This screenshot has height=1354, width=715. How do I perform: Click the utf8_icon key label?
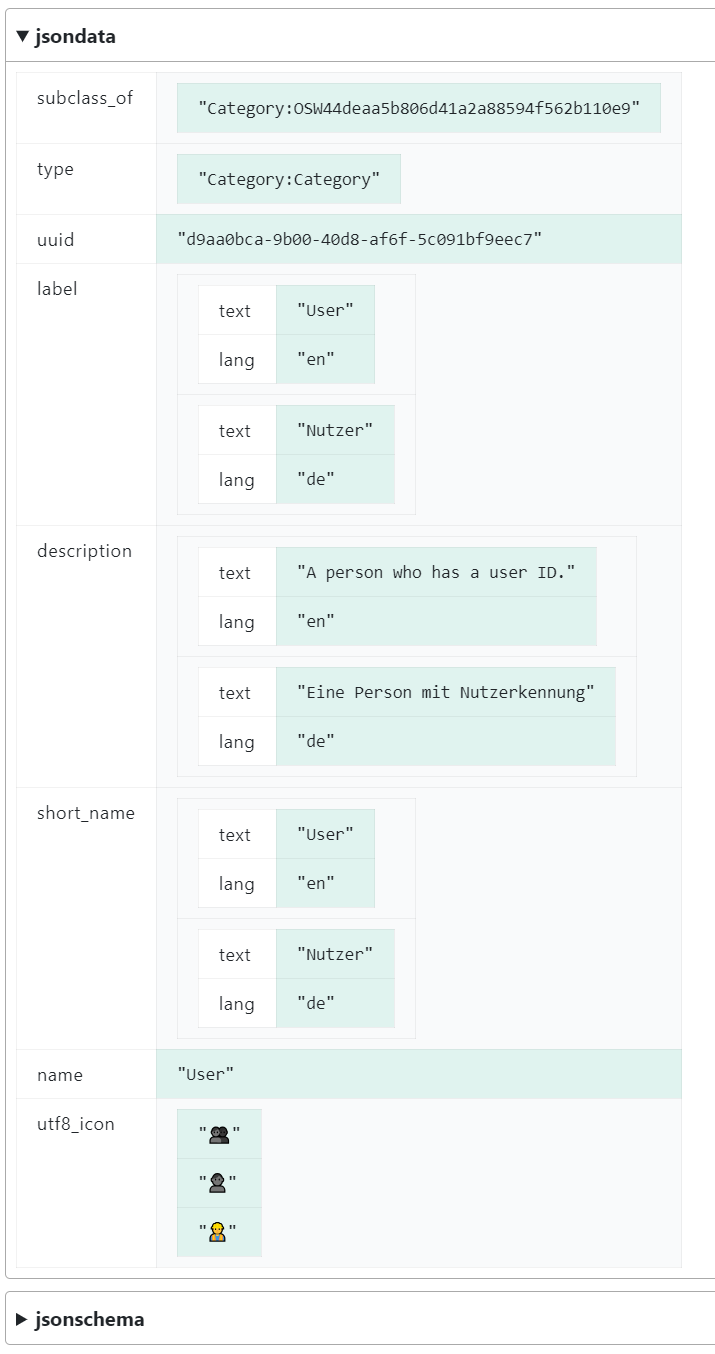pos(76,1124)
